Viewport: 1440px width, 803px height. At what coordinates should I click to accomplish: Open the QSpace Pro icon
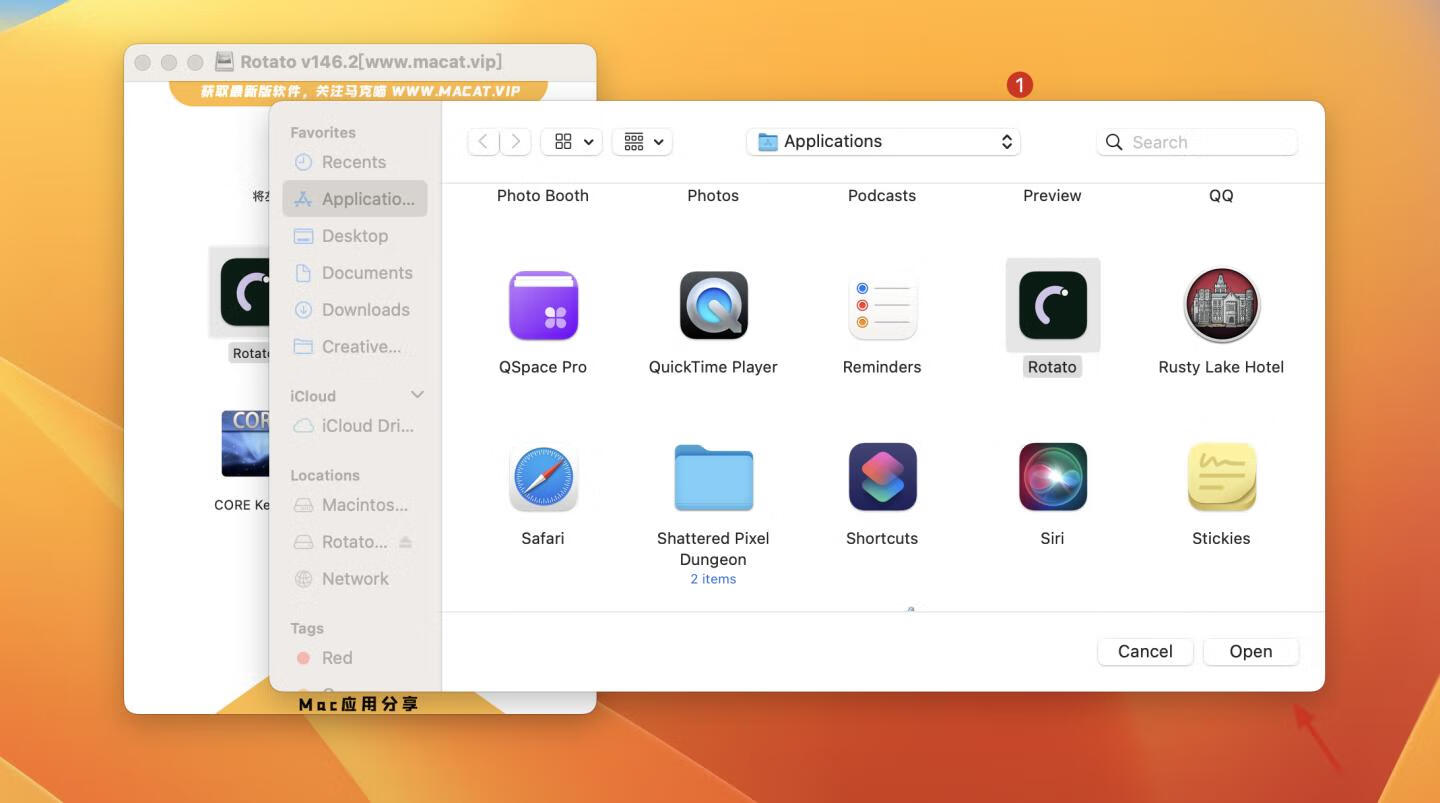click(x=543, y=305)
